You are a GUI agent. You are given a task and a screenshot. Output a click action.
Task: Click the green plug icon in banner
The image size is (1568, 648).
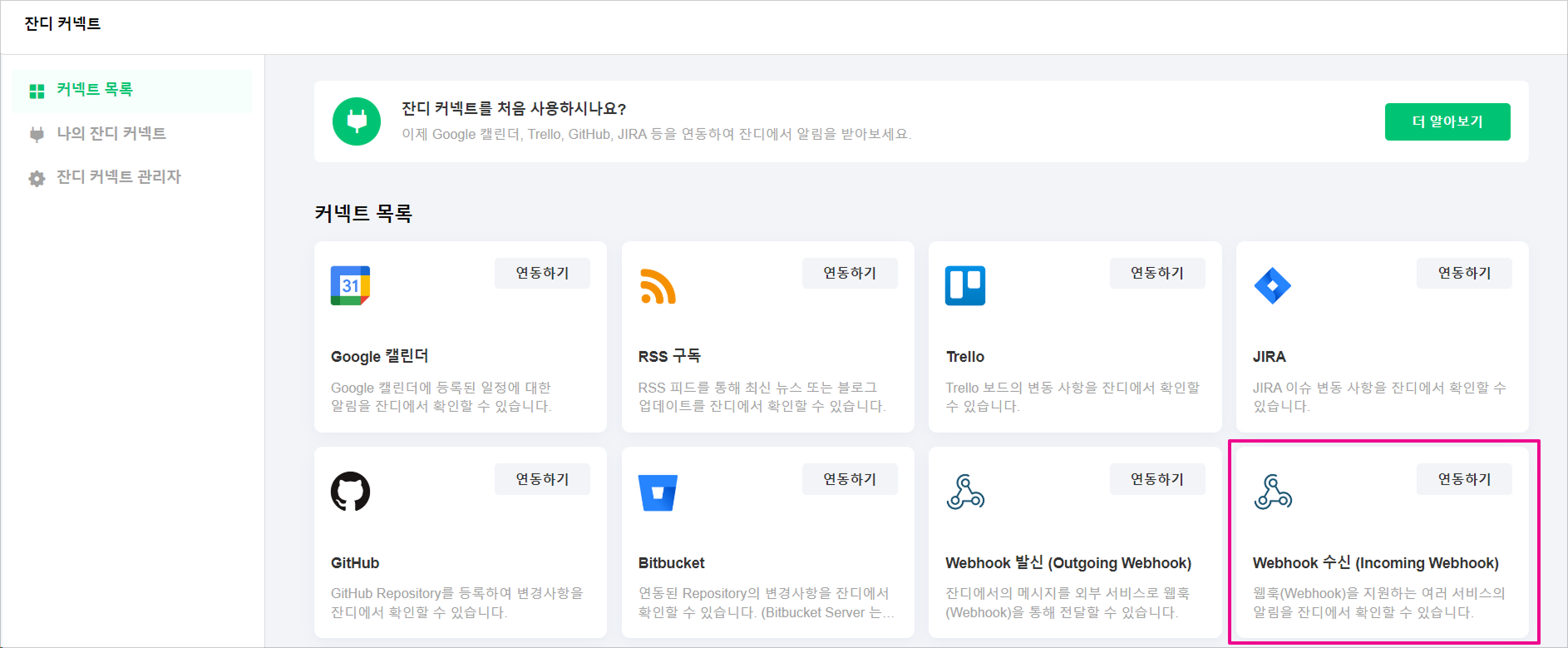(357, 121)
